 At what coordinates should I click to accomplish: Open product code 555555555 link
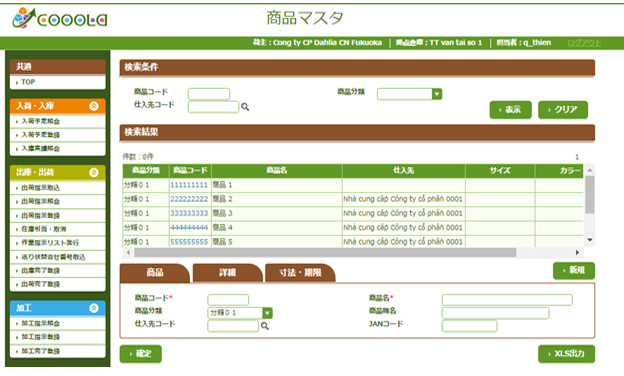click(189, 242)
